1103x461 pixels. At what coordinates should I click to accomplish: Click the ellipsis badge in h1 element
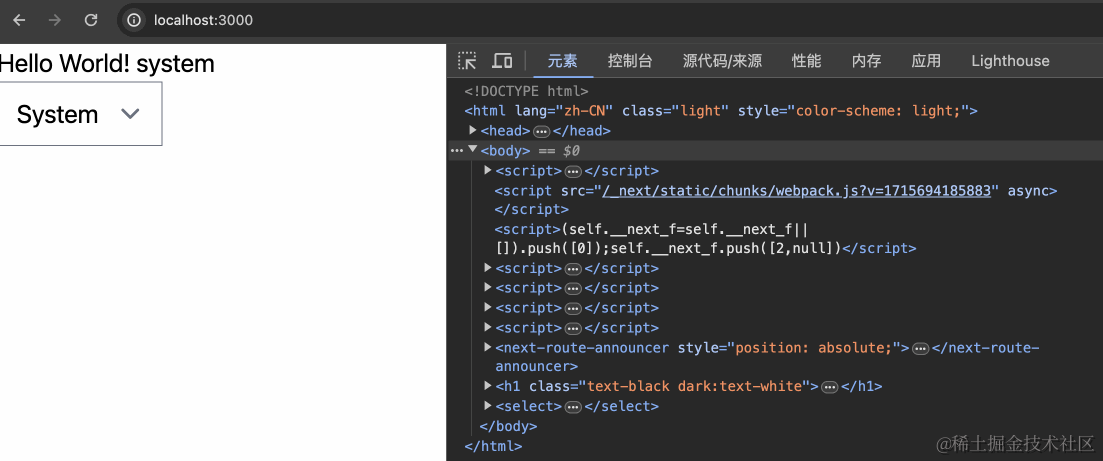[829, 387]
